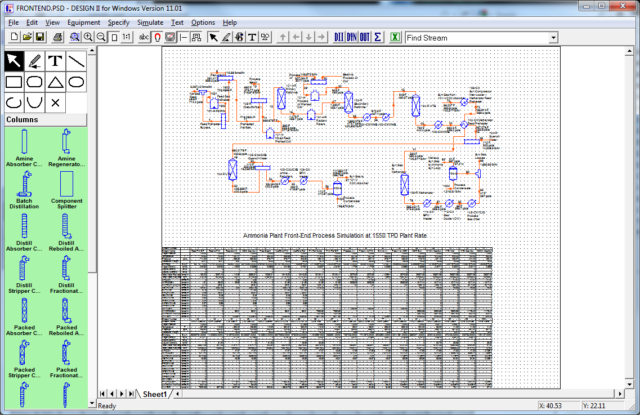Select the pencil draw tool in palette
The width and height of the screenshot is (640, 415).
coord(35,61)
